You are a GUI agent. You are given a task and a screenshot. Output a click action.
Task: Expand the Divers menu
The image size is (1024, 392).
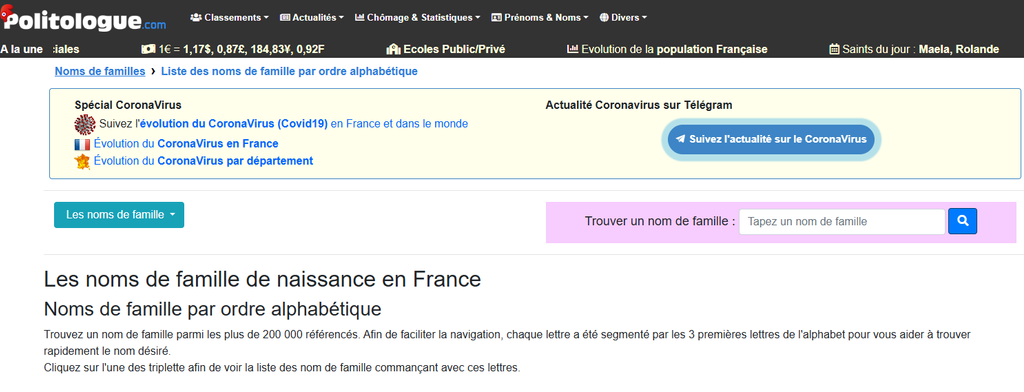tap(623, 18)
